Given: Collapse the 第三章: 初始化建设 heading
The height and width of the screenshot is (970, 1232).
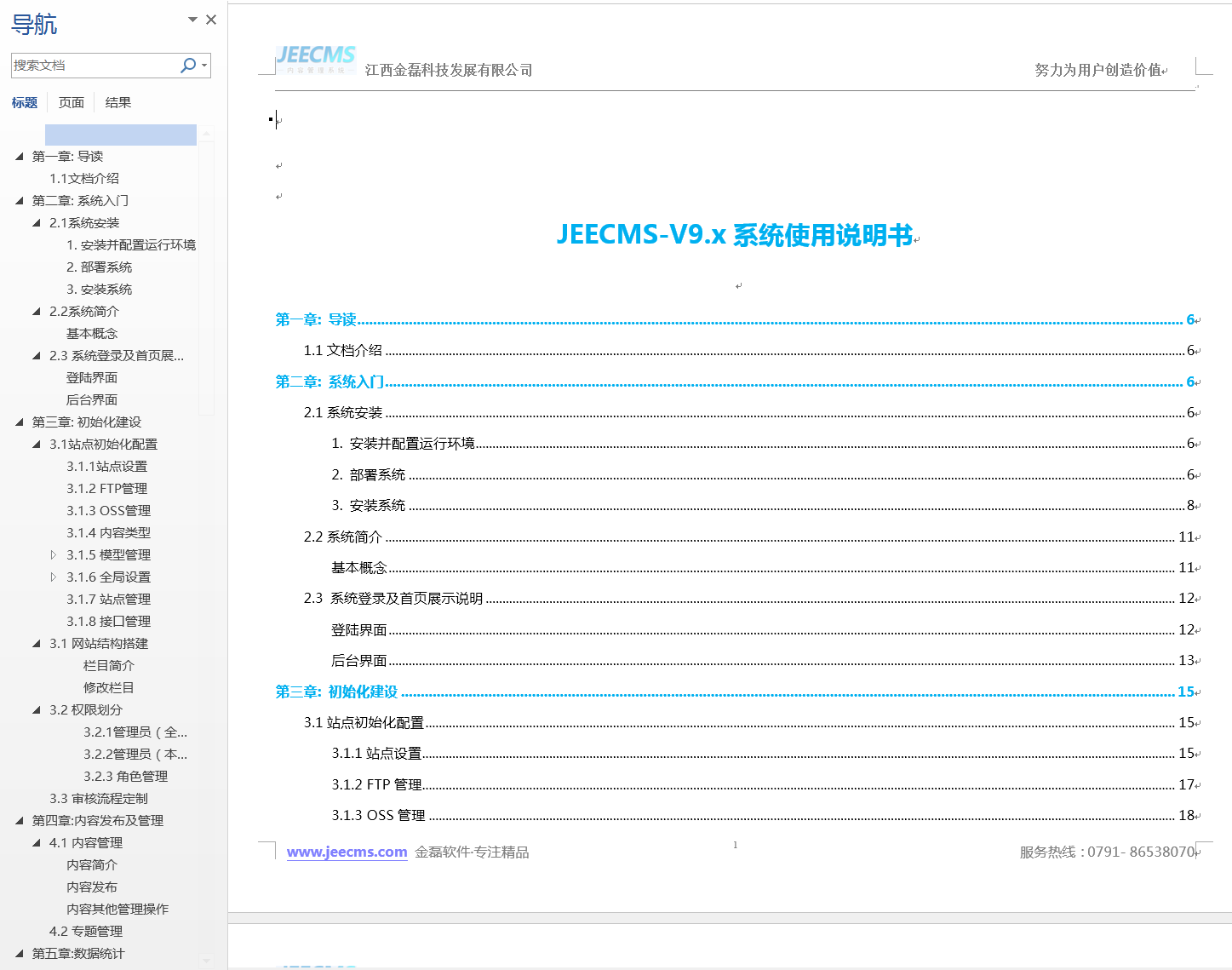Looking at the screenshot, I should click(20, 422).
